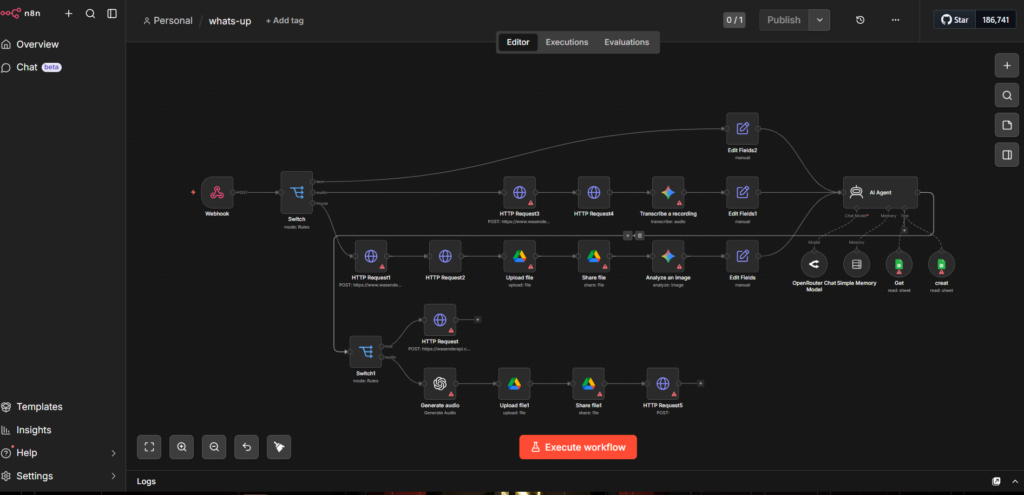
Task: Select the Generate audio OpenAI node
Action: click(440, 384)
